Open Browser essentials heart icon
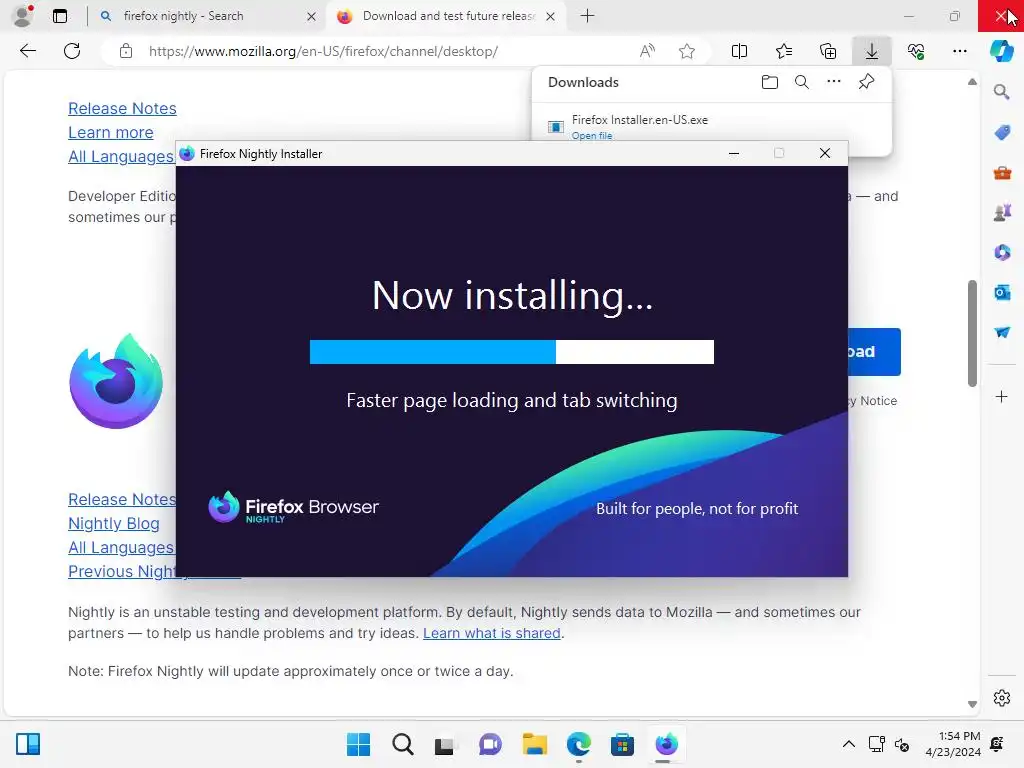This screenshot has width=1024, height=768. coord(916,51)
